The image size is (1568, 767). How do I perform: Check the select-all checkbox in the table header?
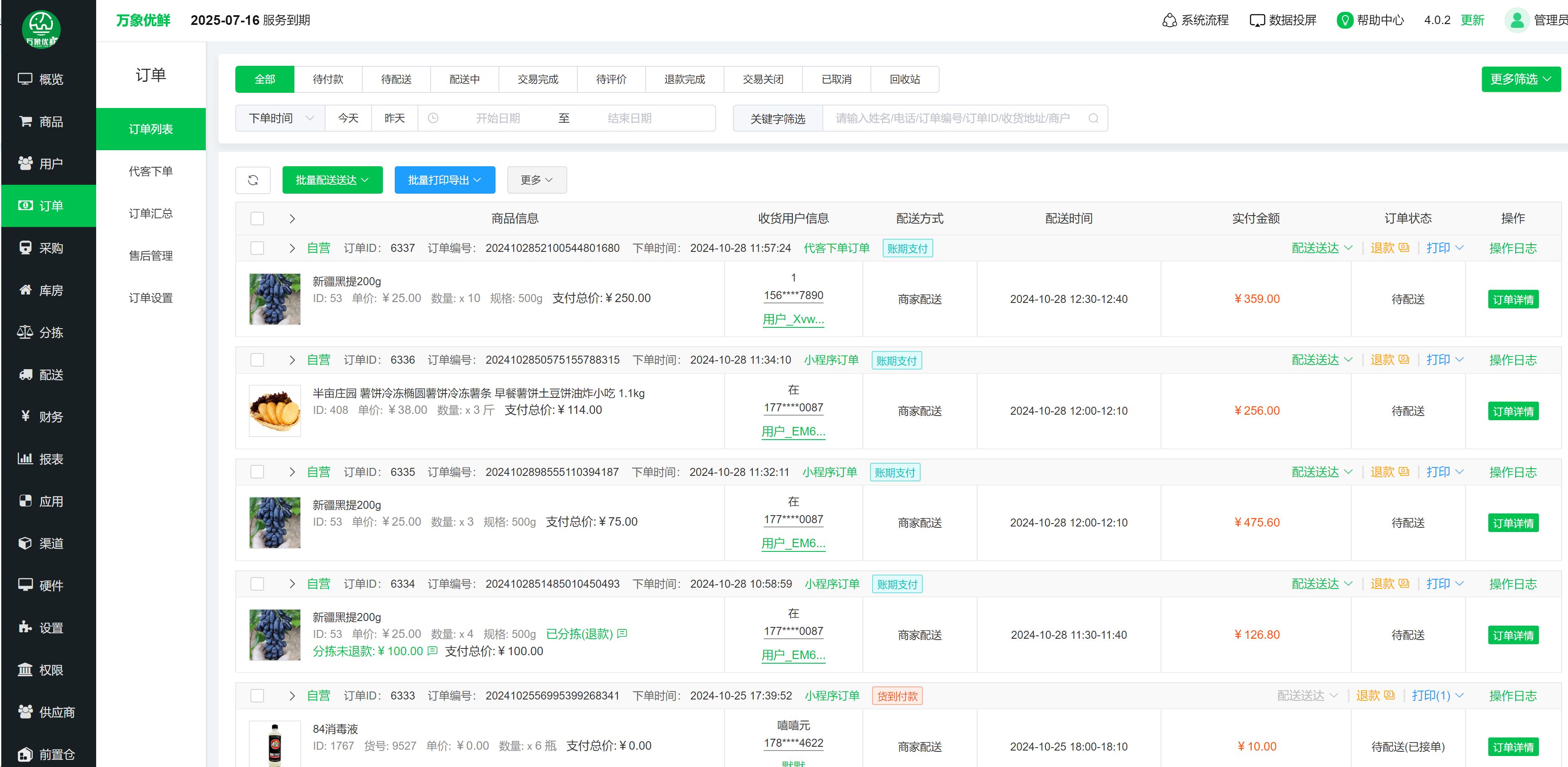tap(258, 219)
